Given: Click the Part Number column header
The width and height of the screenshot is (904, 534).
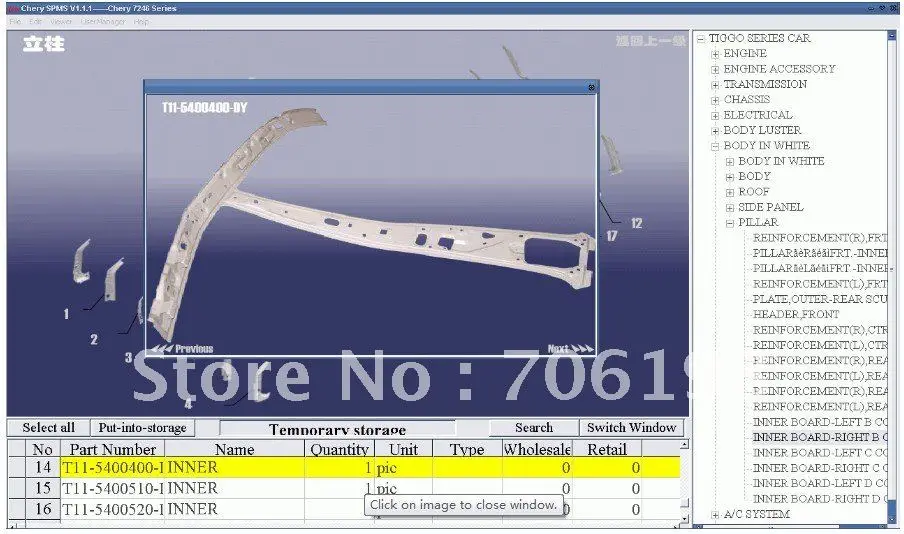Looking at the screenshot, I should 113,449.
